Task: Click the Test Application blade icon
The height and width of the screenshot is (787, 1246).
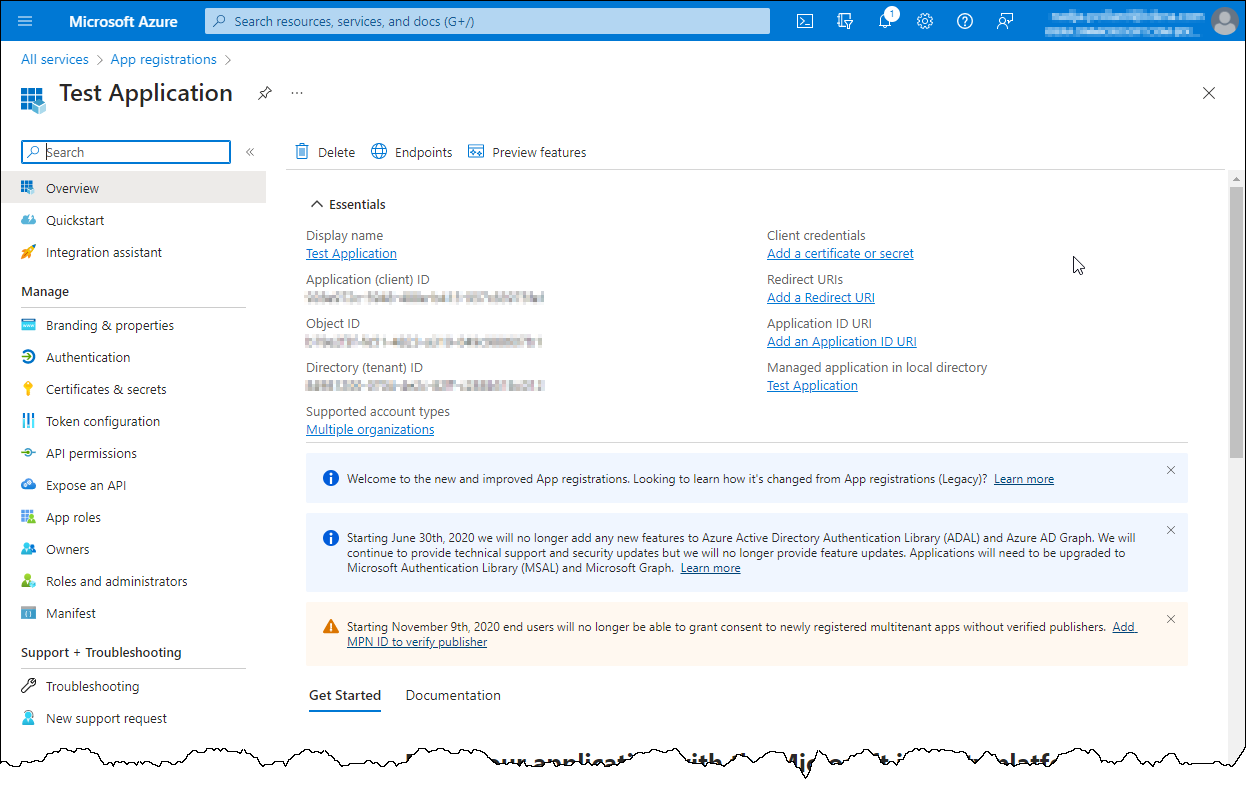Action: coord(33,98)
